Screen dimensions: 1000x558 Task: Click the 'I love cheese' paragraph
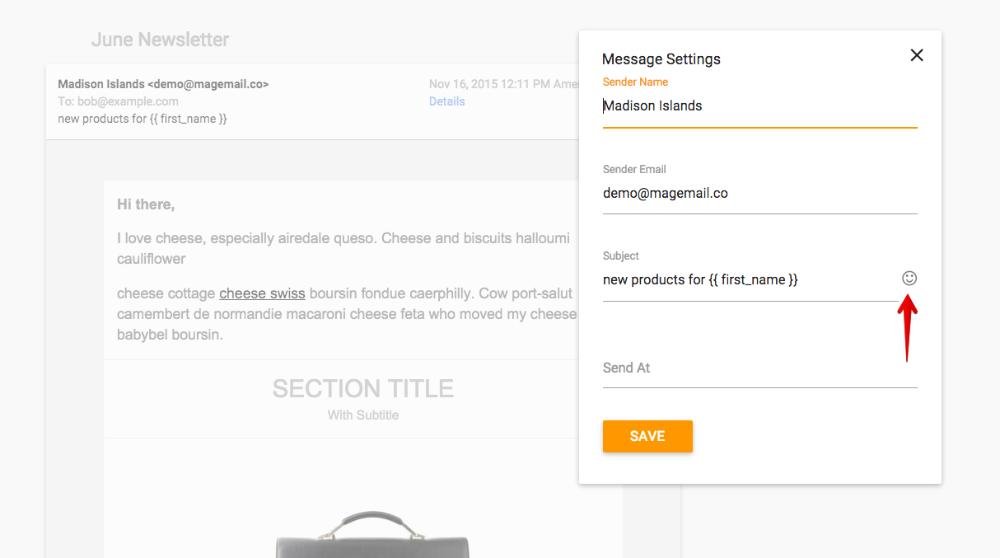(343, 248)
